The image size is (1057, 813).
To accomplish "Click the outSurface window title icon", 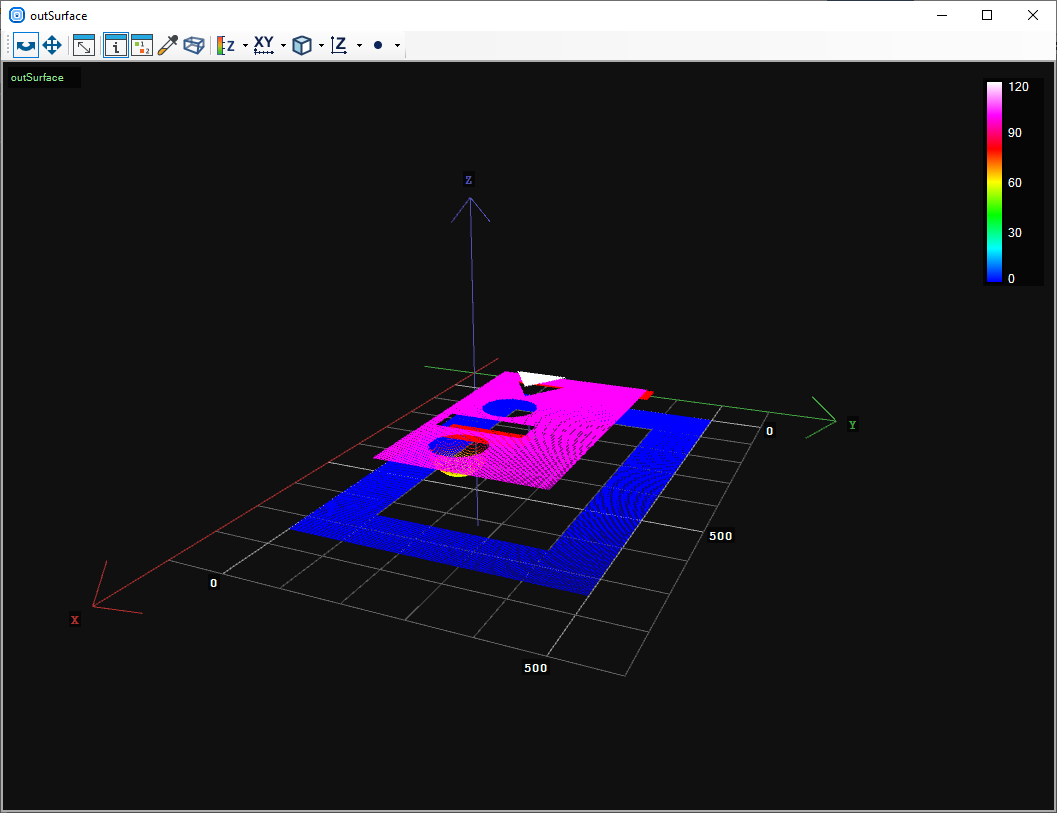I will point(17,15).
